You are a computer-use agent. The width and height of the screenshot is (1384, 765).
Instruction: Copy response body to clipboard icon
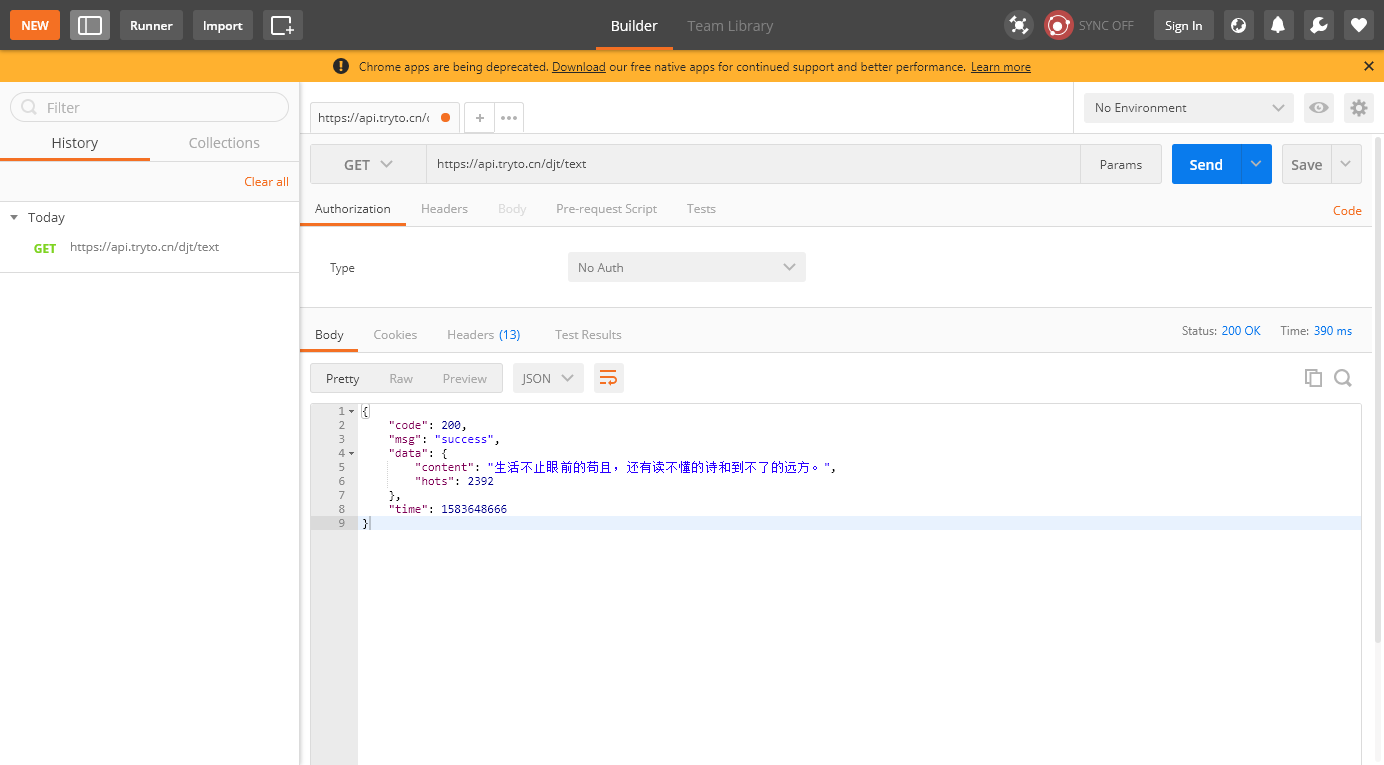coord(1313,378)
